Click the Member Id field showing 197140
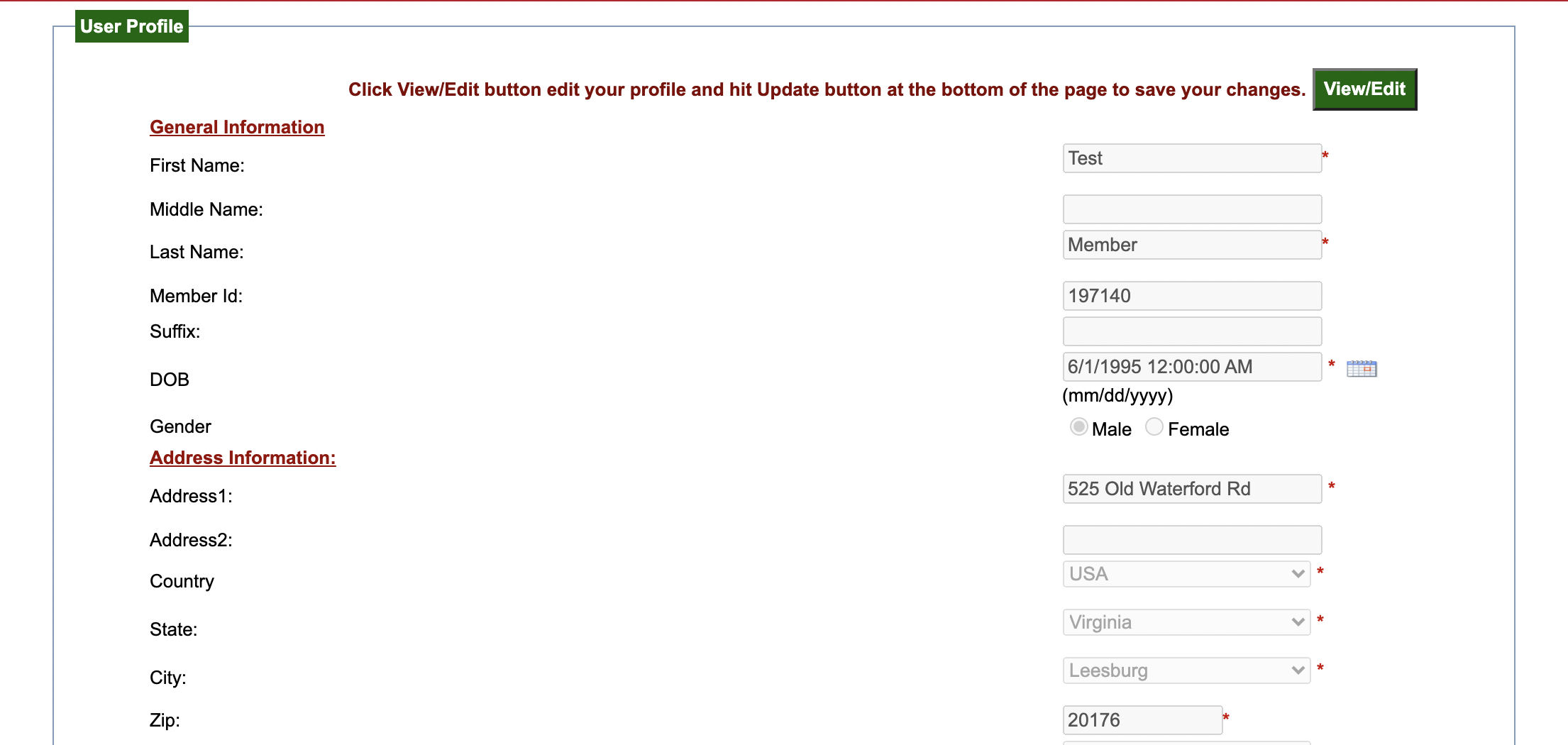Viewport: 1568px width, 745px height. coord(1191,296)
